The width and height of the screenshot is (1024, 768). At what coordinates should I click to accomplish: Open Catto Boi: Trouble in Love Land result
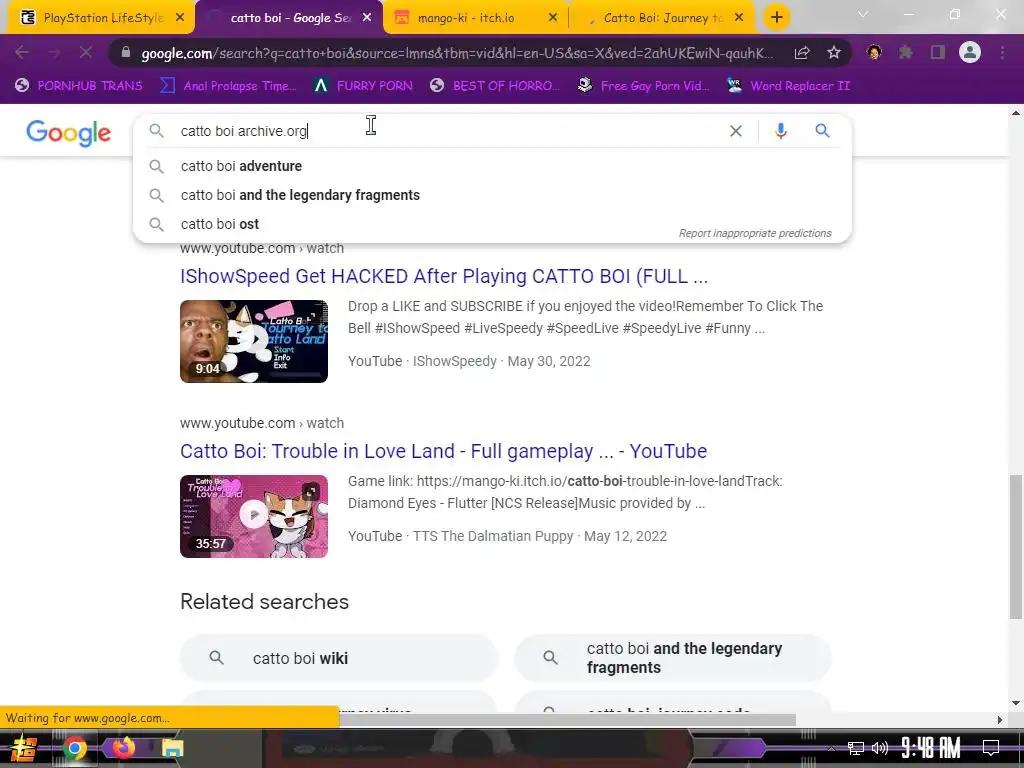tap(443, 451)
